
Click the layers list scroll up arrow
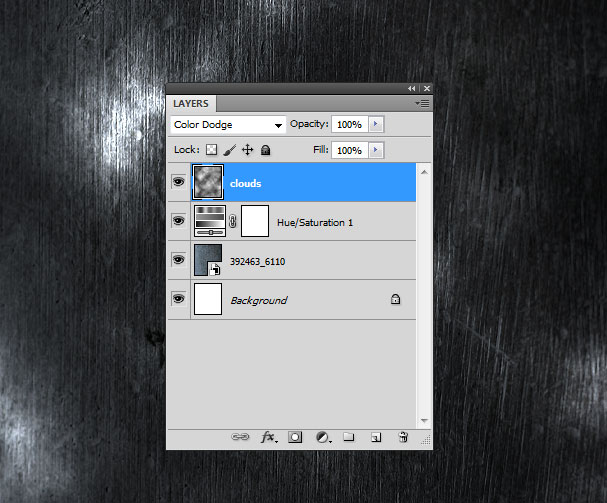pyautogui.click(x=424, y=172)
